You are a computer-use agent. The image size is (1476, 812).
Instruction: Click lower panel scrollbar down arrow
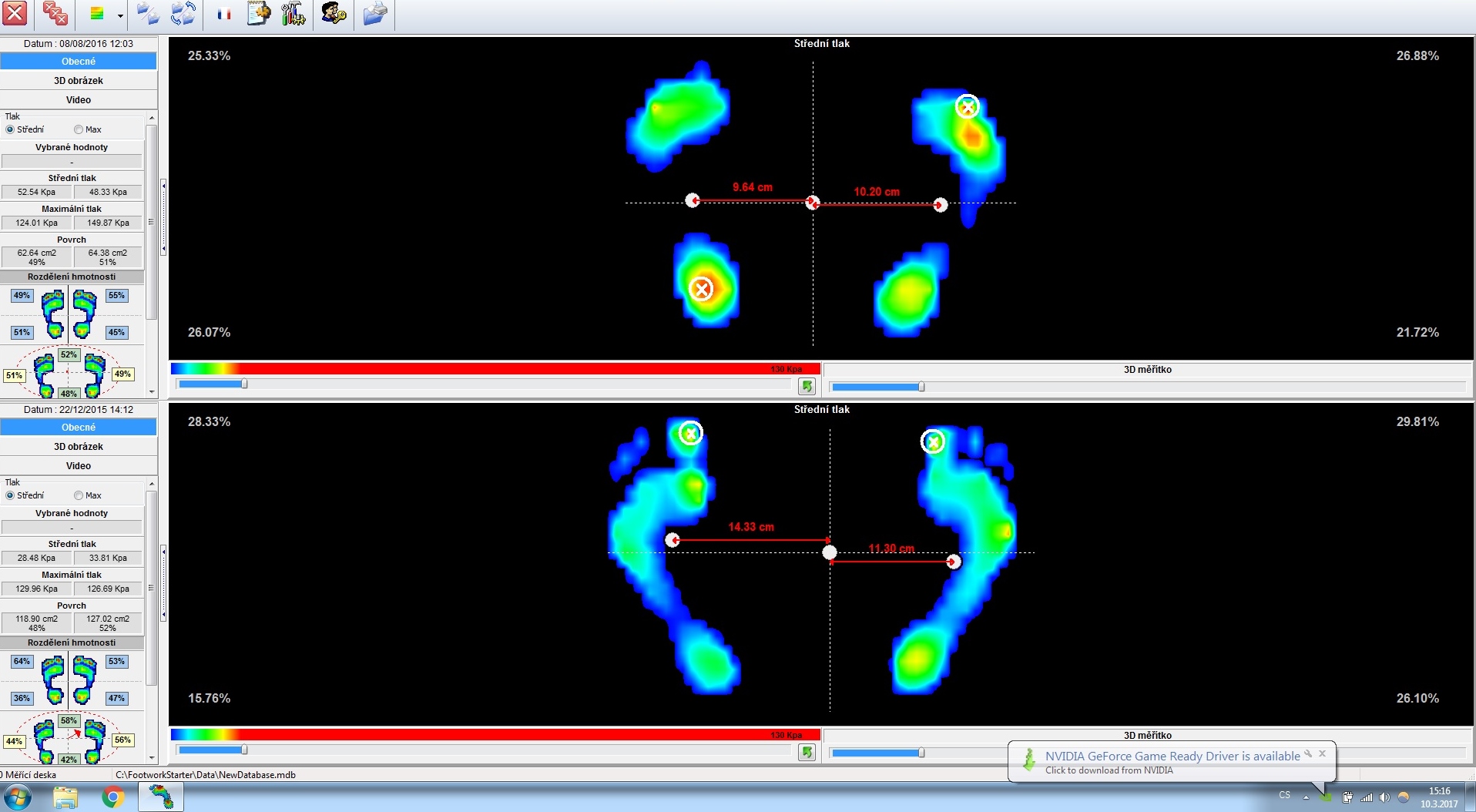[x=152, y=758]
